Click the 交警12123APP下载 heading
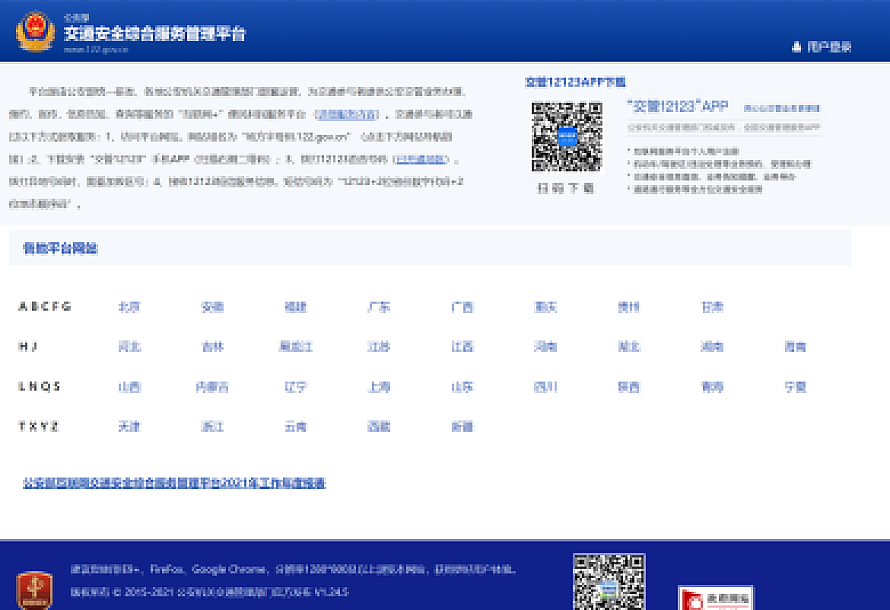This screenshot has width=890, height=610. click(x=575, y=82)
